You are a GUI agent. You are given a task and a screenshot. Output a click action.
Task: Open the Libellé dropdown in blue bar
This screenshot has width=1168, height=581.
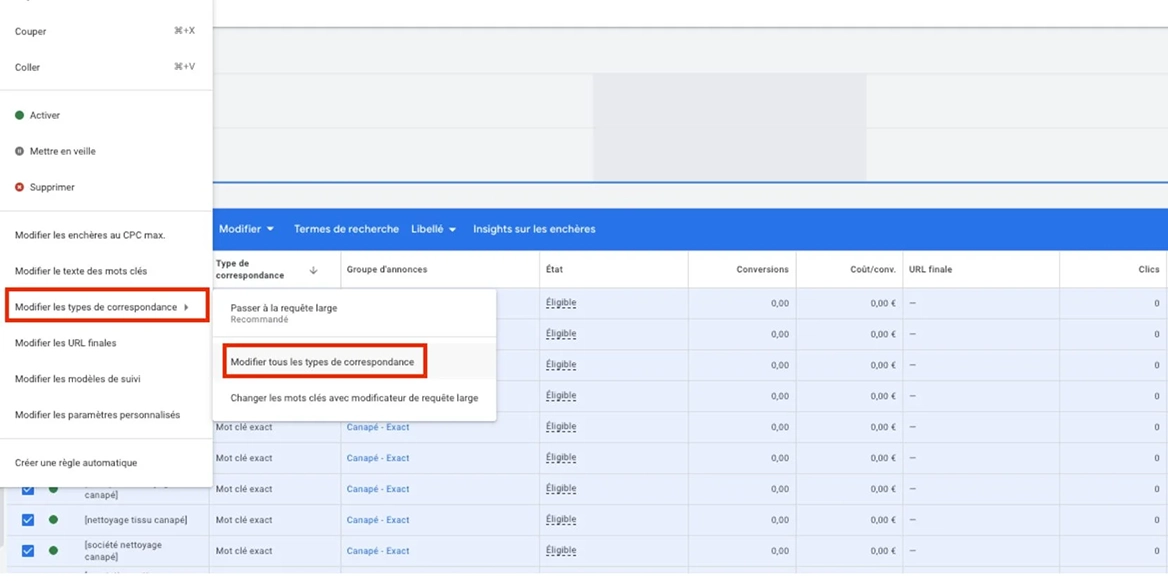coord(434,229)
